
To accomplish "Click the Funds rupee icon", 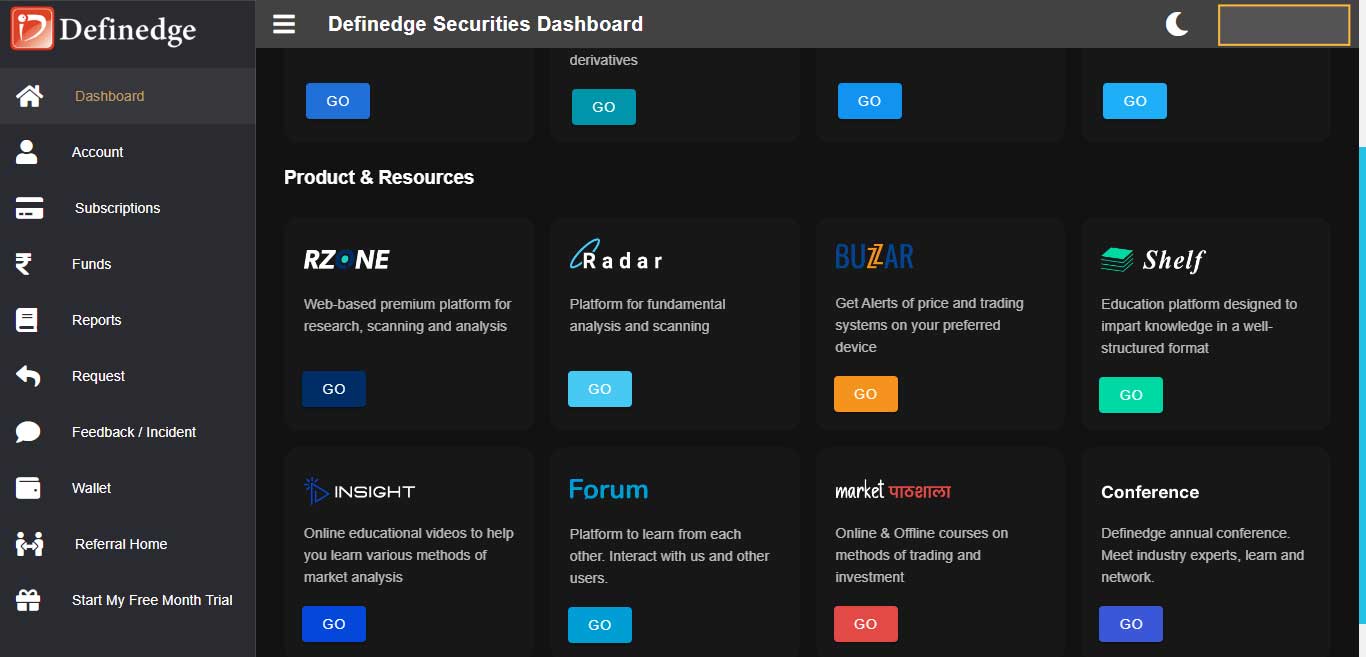I will (x=23, y=264).
